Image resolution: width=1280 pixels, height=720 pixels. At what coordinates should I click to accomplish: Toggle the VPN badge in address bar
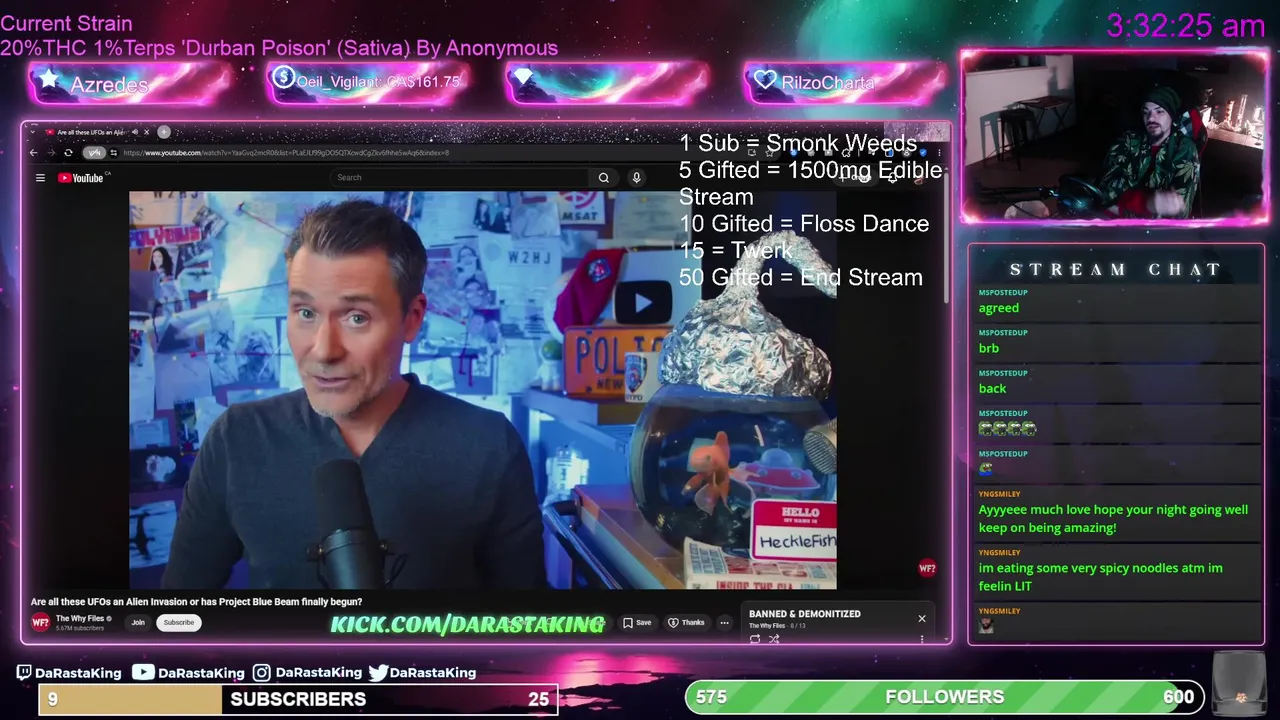click(x=94, y=153)
